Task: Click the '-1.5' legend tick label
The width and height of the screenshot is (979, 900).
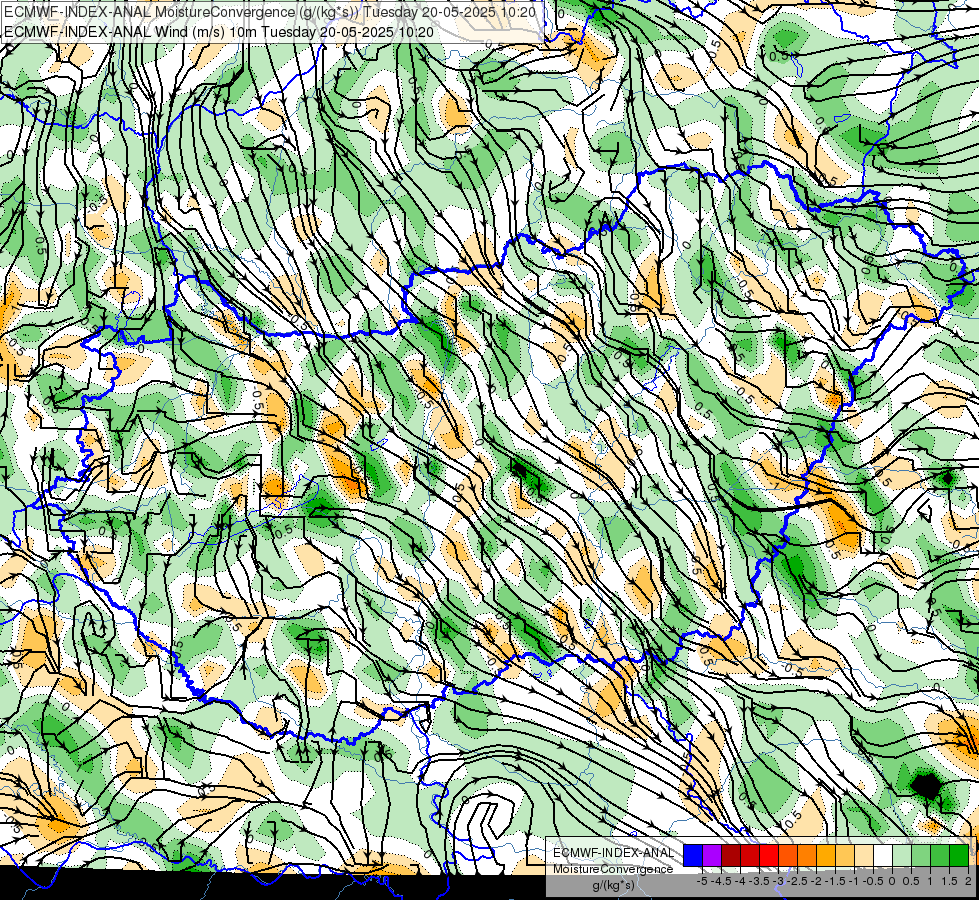Action: tap(835, 881)
